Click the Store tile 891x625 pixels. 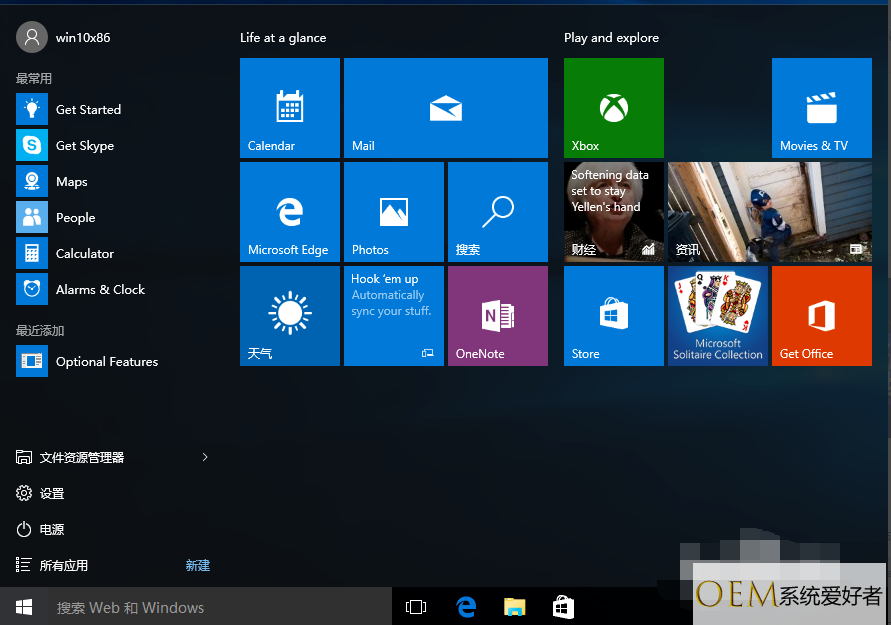[x=613, y=315]
